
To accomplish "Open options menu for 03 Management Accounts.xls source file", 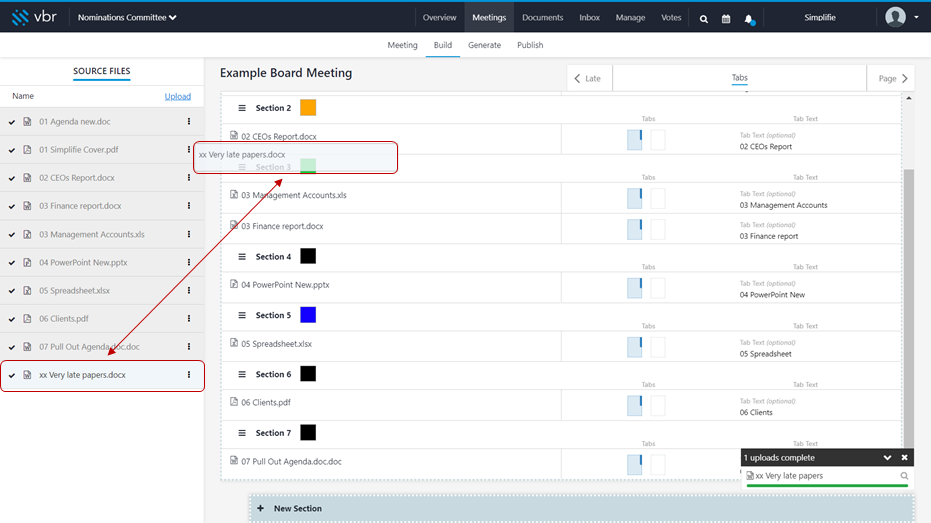I will (189, 234).
